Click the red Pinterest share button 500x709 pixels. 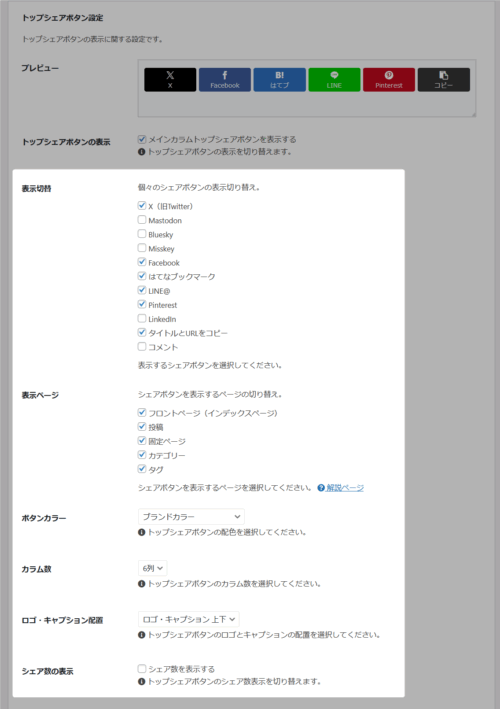coord(389,80)
